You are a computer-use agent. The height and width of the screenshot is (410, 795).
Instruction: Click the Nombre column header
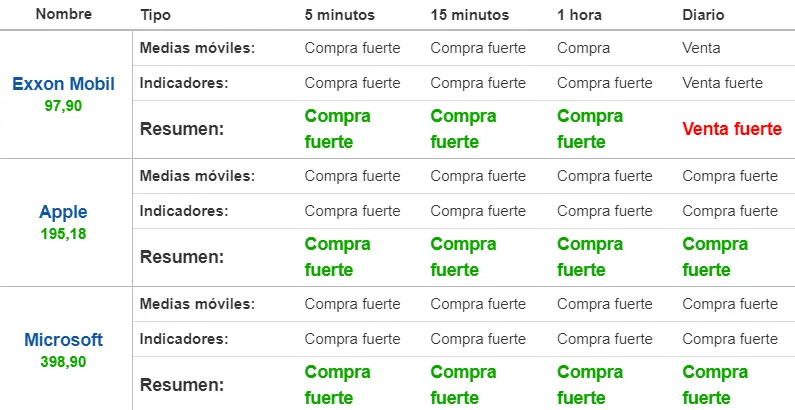click(64, 14)
